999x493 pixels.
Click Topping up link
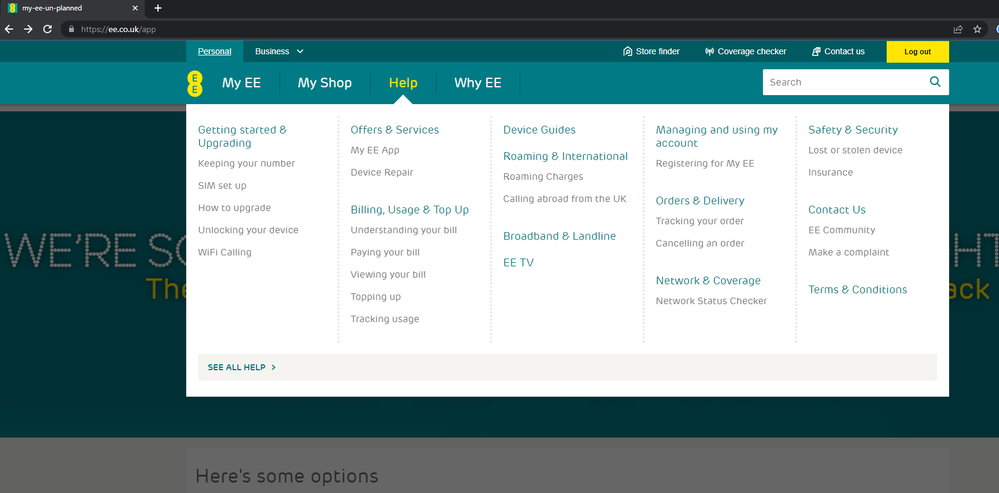pyautogui.click(x=376, y=297)
